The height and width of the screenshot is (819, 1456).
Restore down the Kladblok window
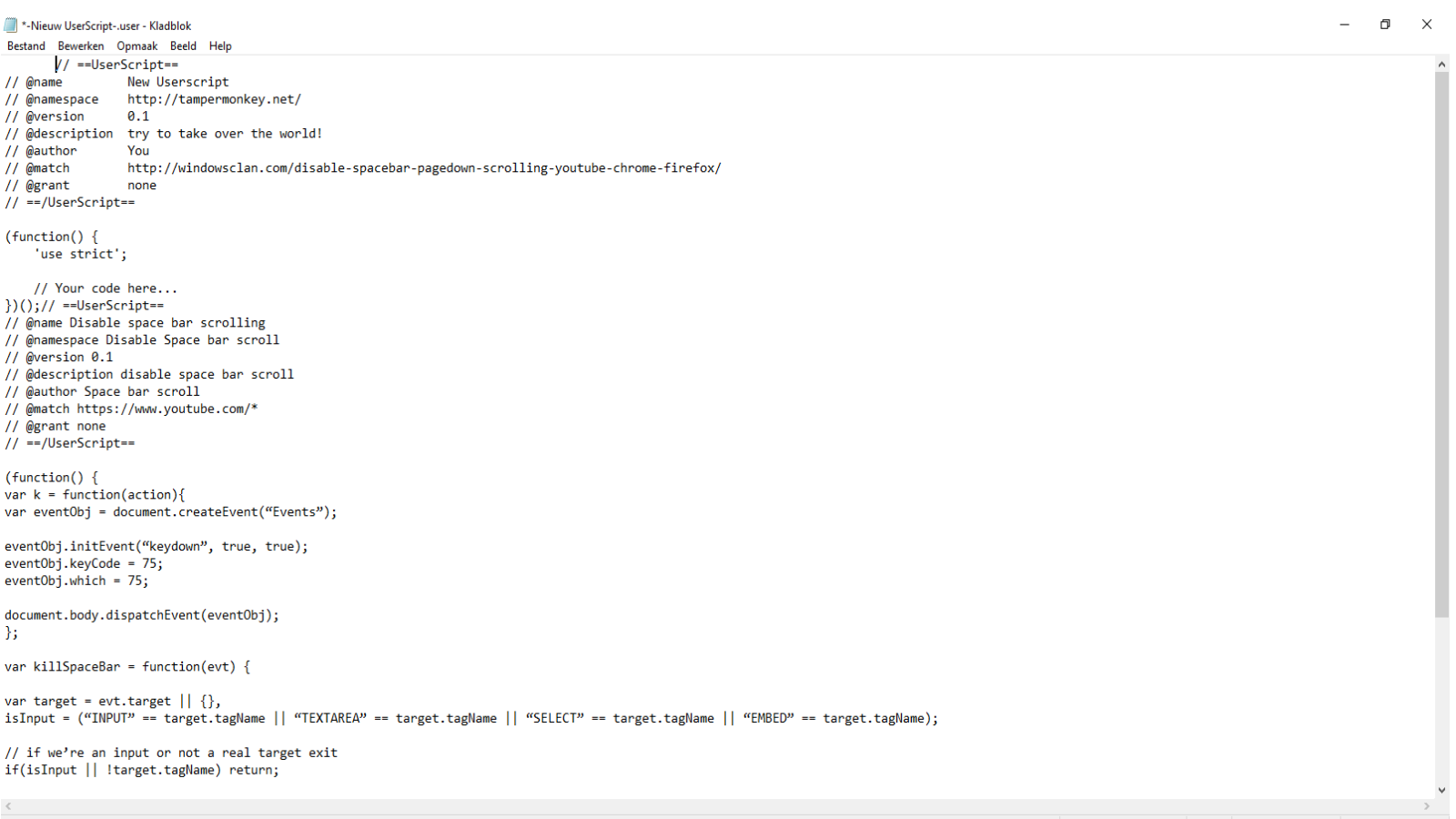(x=1385, y=25)
